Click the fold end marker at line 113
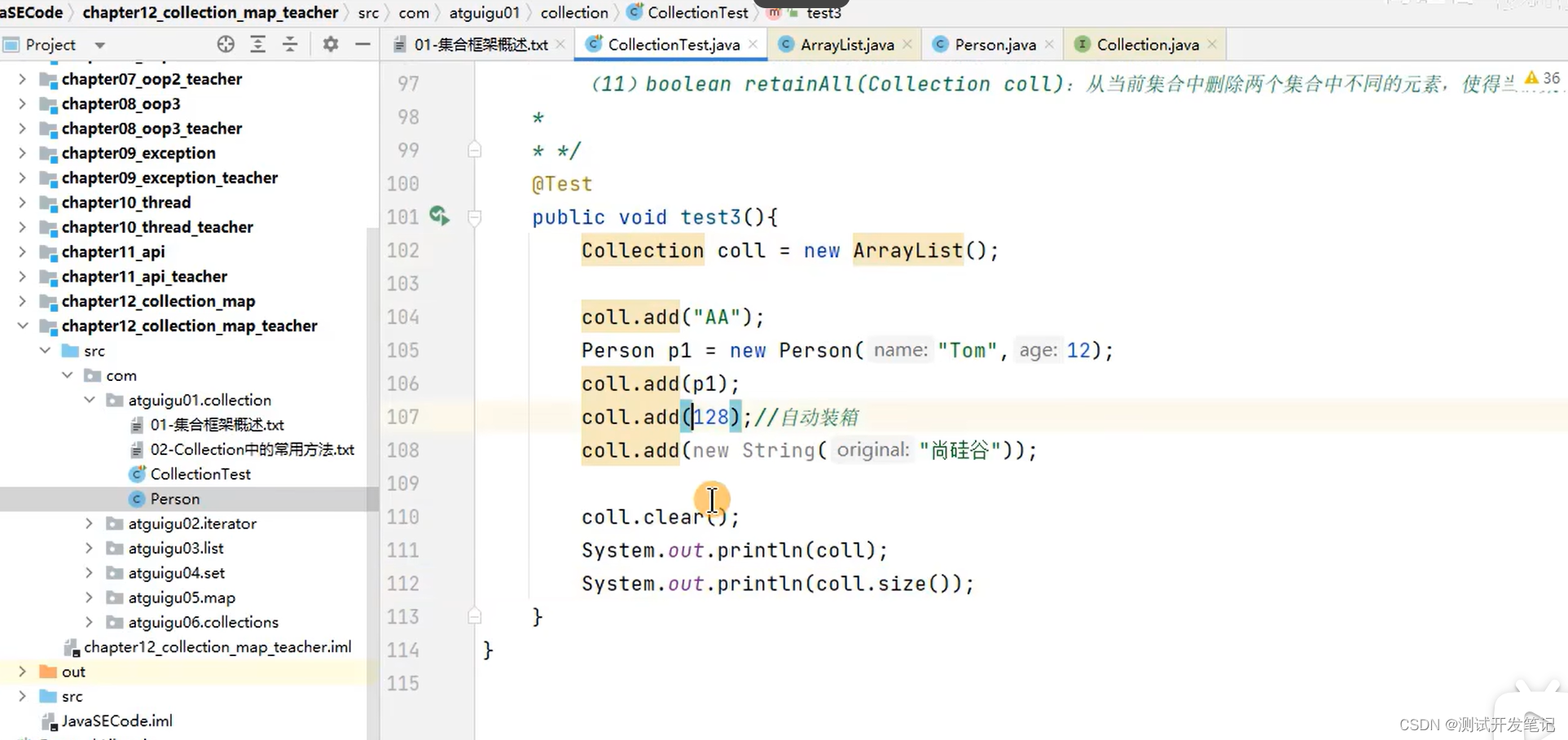The width and height of the screenshot is (1568, 740). [475, 616]
